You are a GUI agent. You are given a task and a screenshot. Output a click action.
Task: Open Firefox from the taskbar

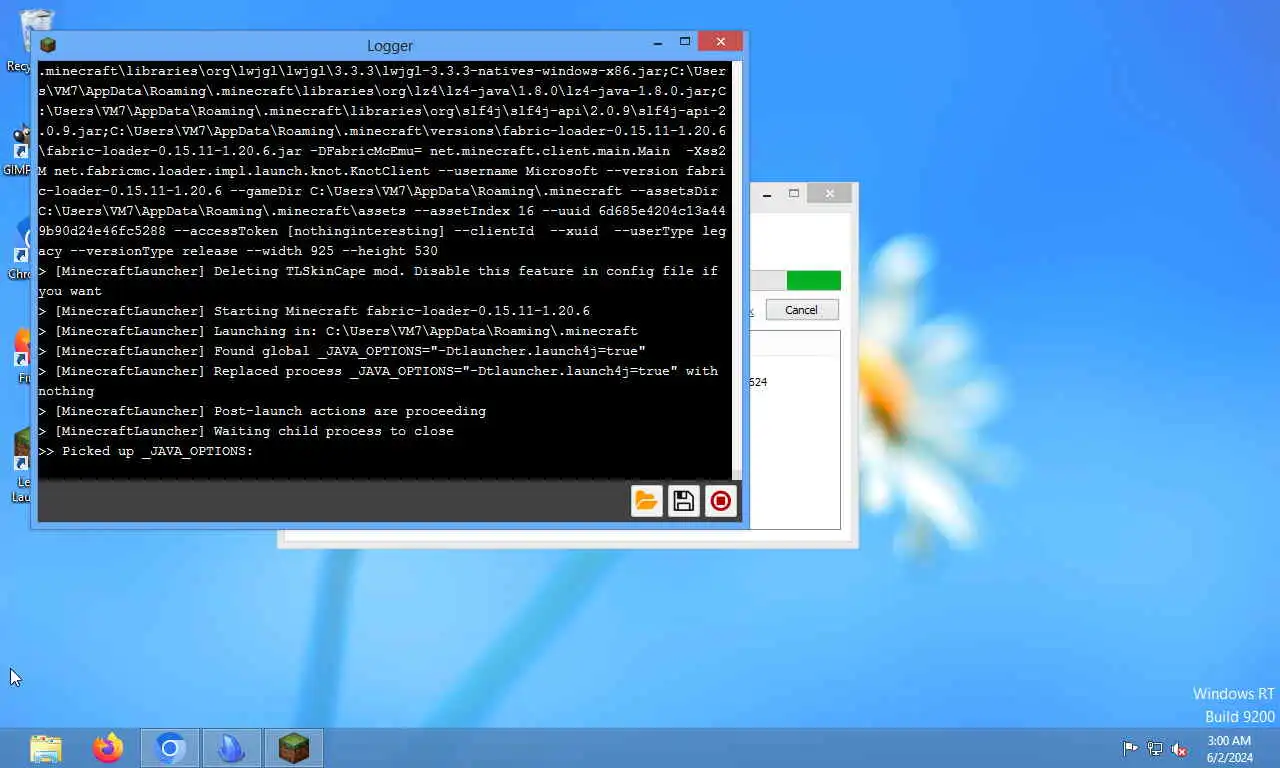tap(108, 748)
